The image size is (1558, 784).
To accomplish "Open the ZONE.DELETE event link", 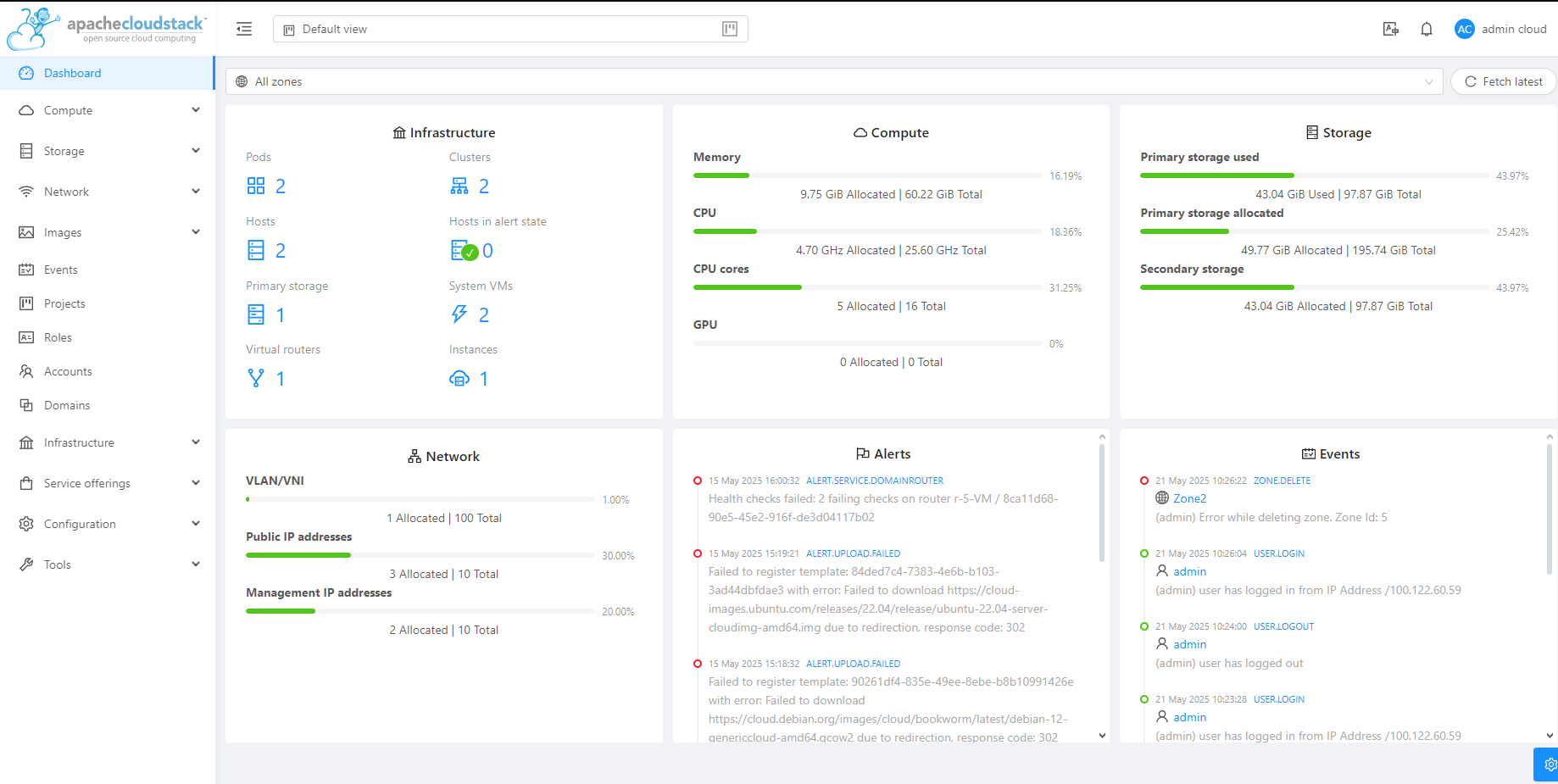I will click(1282, 481).
